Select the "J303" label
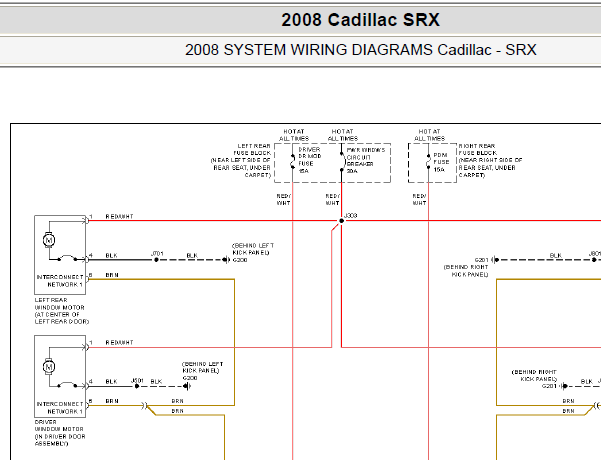Image resolution: width=601 pixels, height=460 pixels. tap(351, 215)
